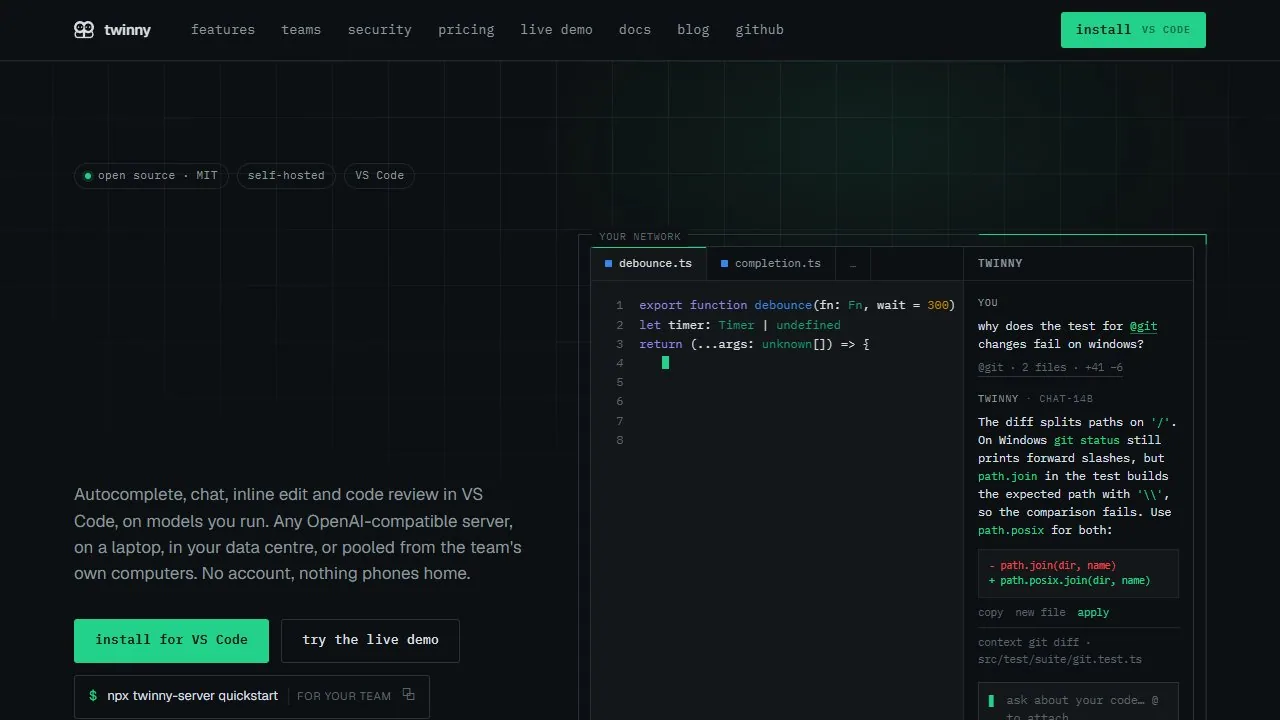Click the 'TWINNY' chat panel header
1280x720 pixels.
tap(1000, 264)
